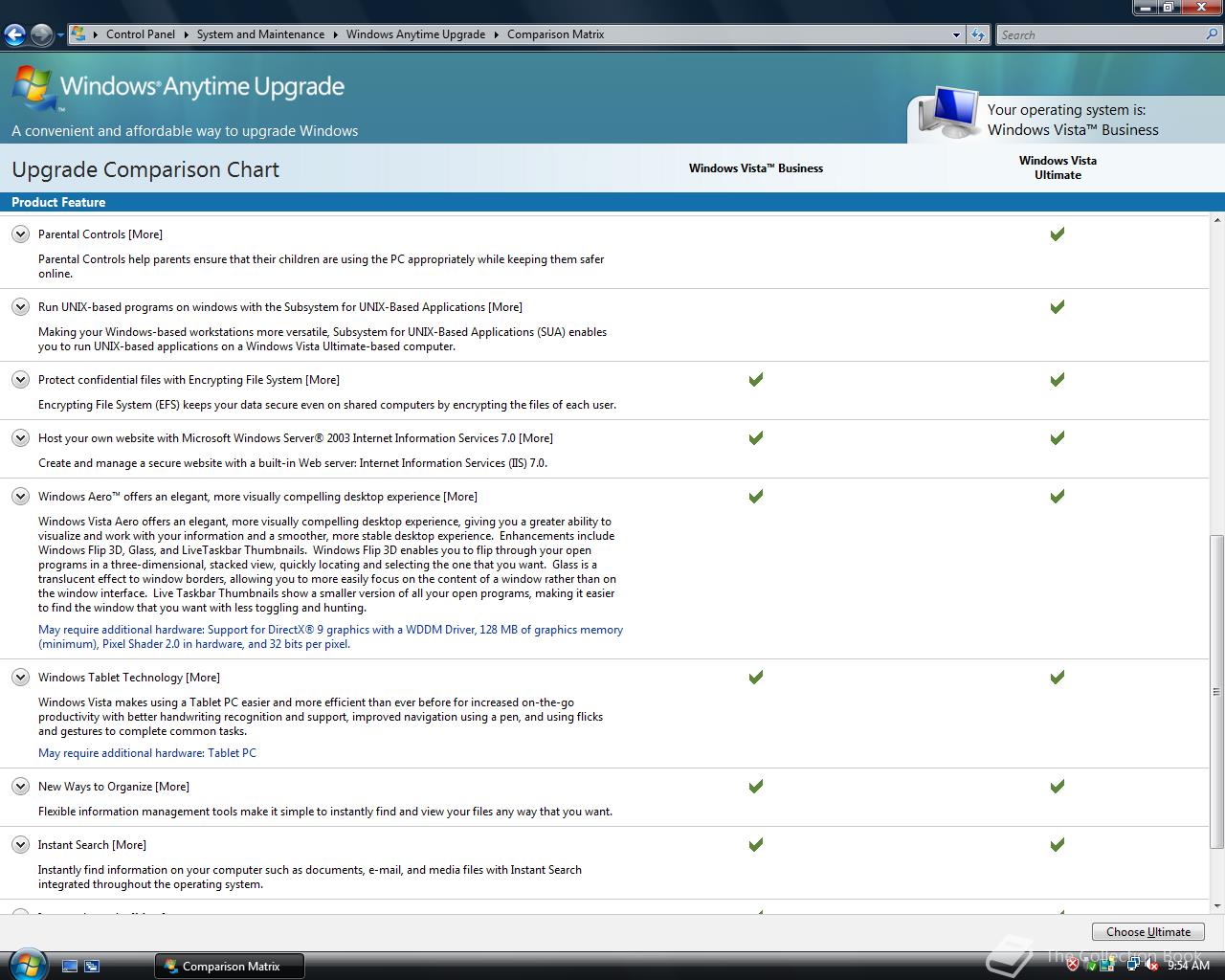Click the Control Panel breadcrumb

141,34
